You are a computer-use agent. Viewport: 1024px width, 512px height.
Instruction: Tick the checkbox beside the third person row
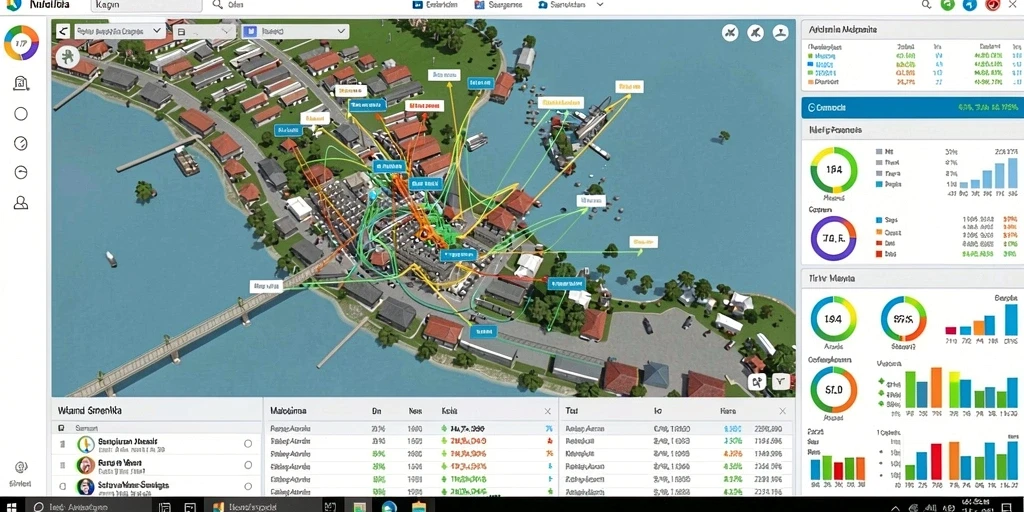(63, 487)
